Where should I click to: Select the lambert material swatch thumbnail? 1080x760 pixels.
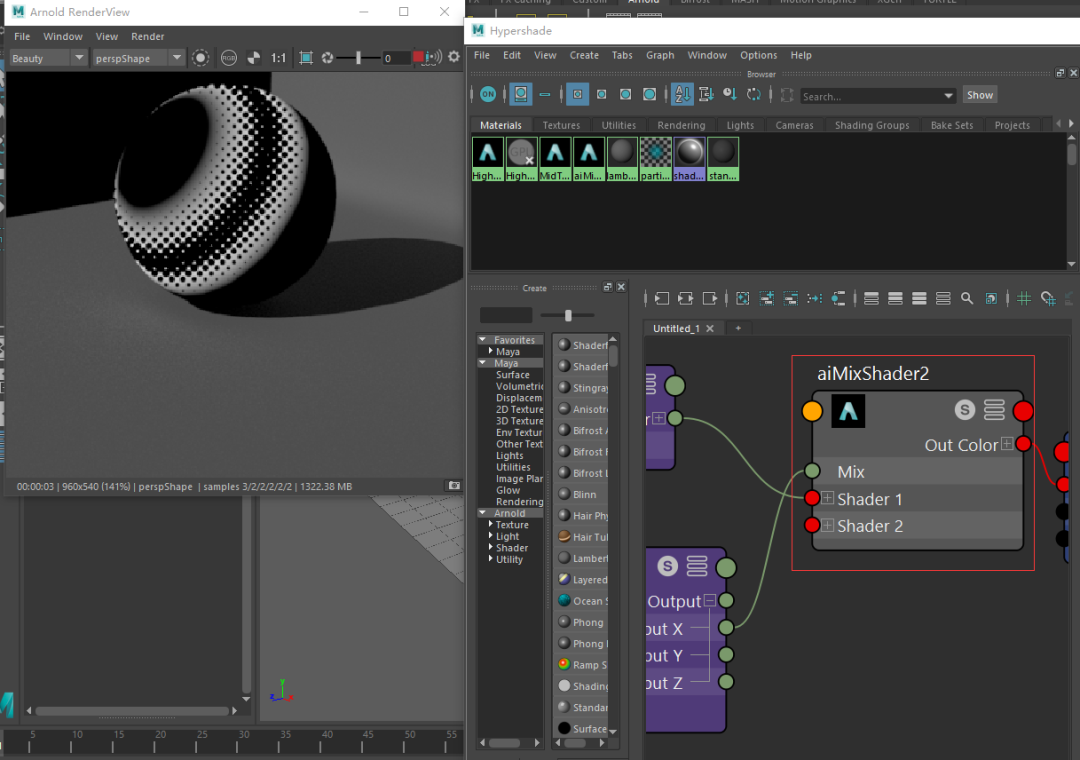point(622,153)
